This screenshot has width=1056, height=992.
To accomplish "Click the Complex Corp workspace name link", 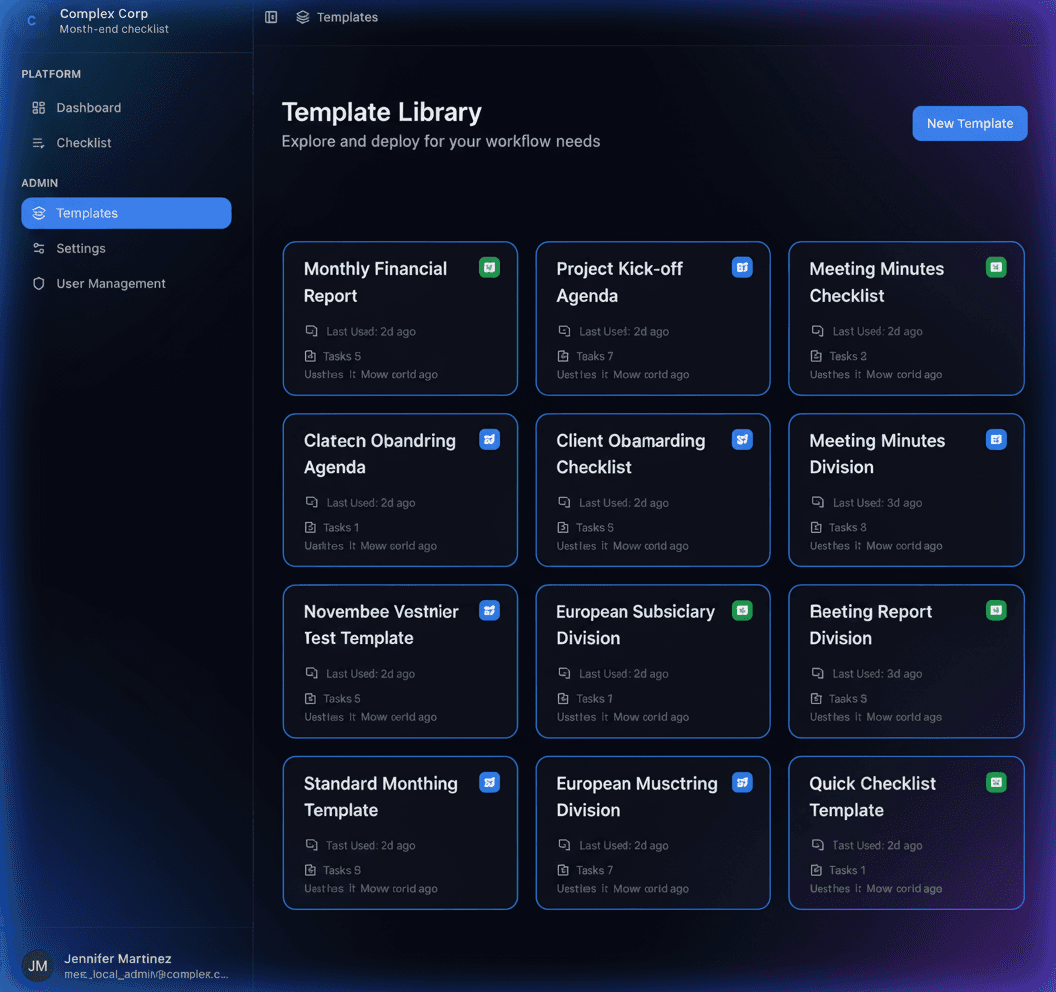I will click(x=104, y=13).
